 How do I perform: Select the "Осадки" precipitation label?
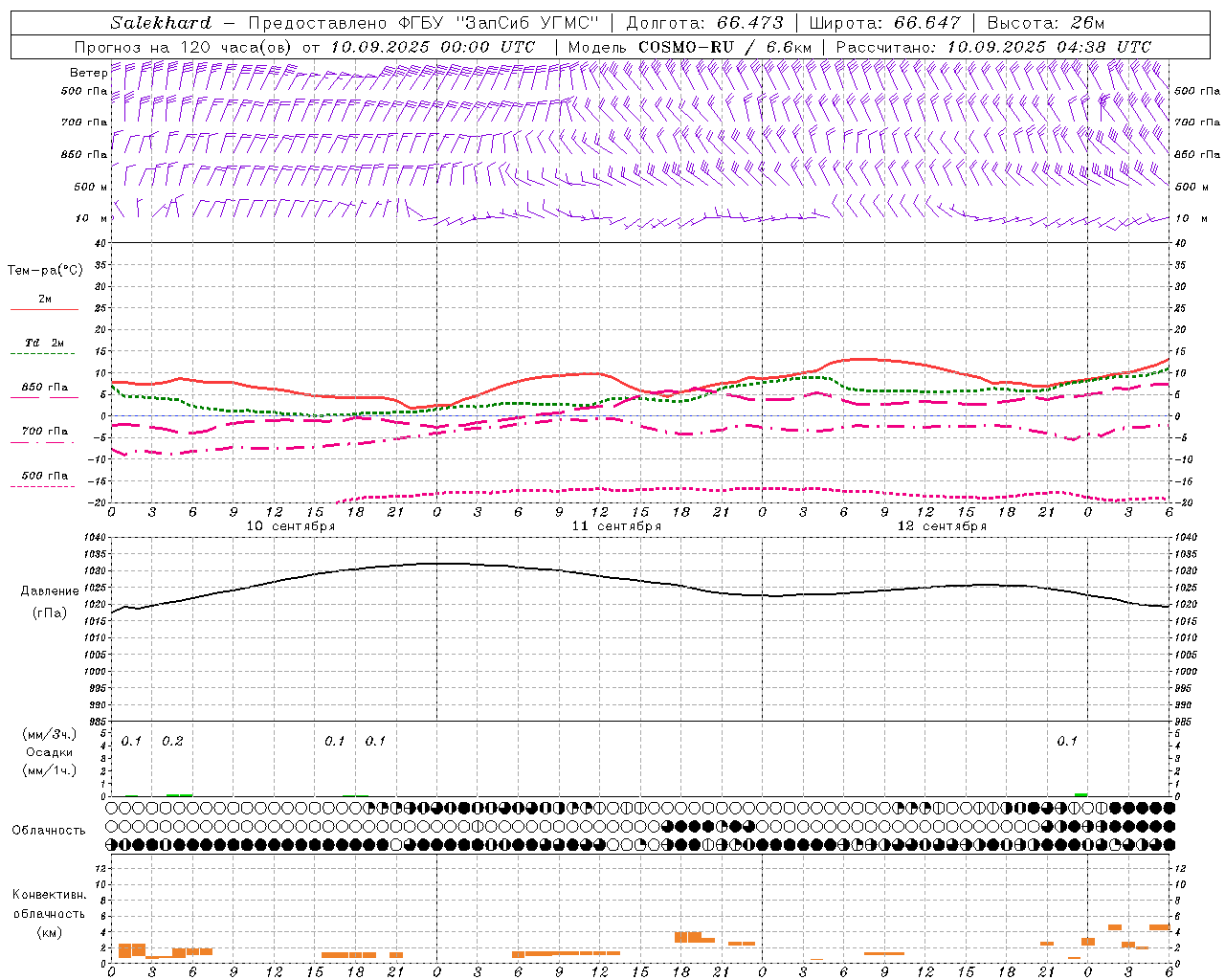pyautogui.click(x=50, y=752)
